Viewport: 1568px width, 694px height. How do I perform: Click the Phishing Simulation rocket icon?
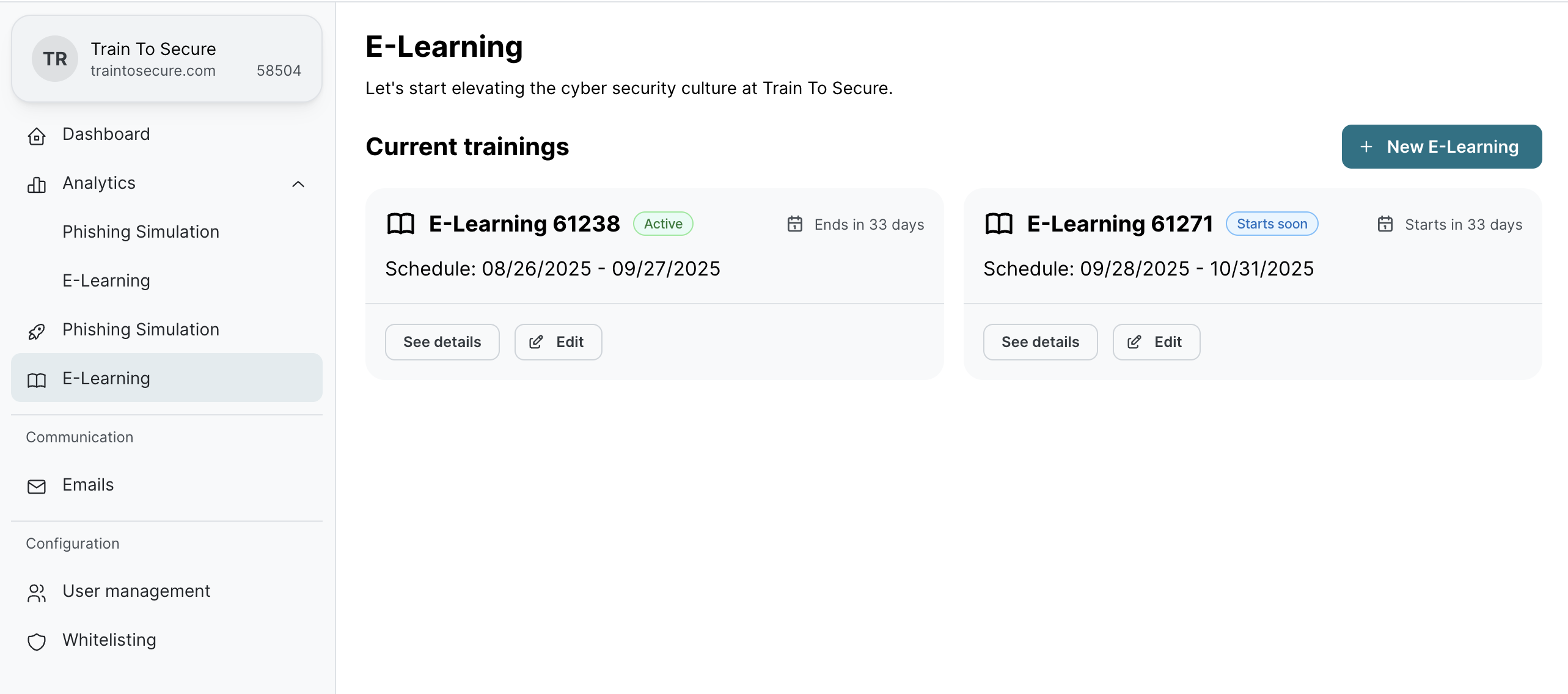coord(37,331)
